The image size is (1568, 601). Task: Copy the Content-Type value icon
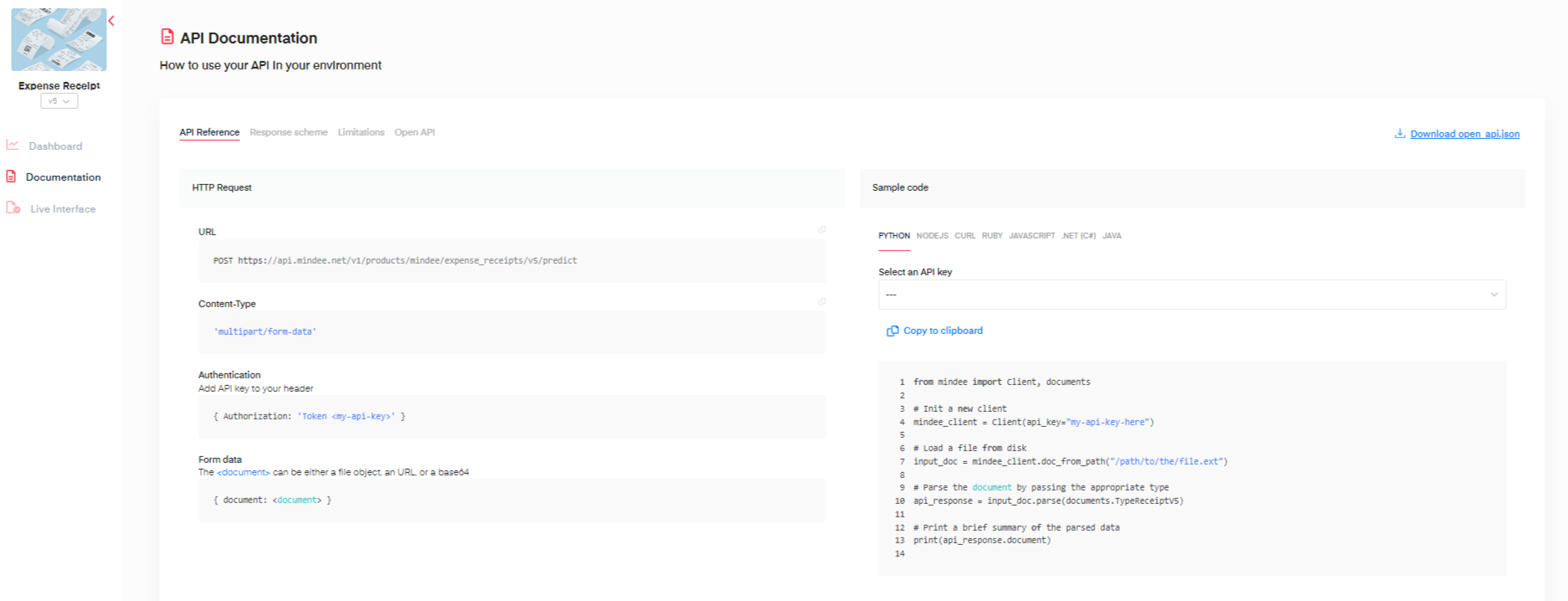pyautogui.click(x=821, y=302)
